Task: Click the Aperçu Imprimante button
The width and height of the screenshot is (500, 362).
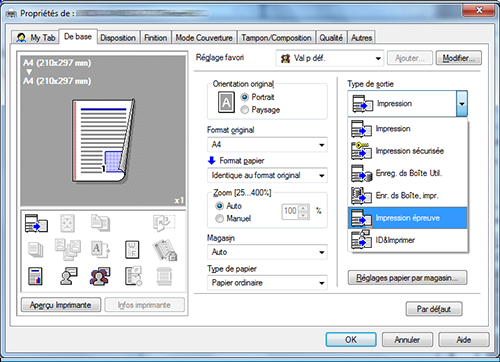Action: point(61,305)
